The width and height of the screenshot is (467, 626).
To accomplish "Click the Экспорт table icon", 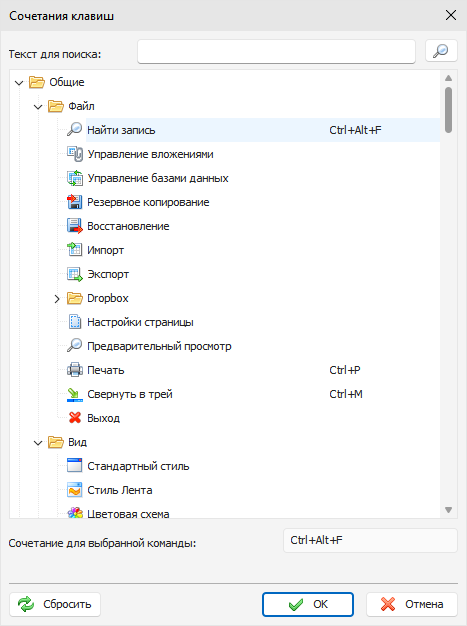I will 75,274.
